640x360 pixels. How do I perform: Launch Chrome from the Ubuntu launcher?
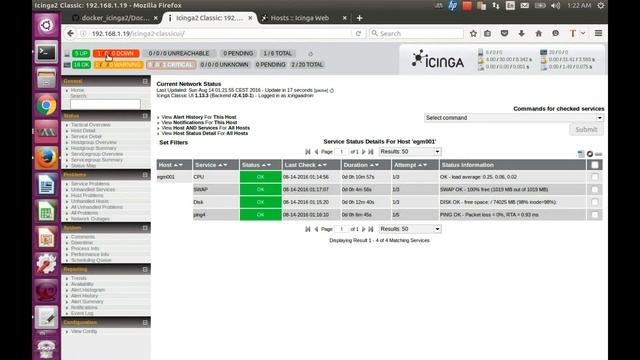tap(46, 105)
